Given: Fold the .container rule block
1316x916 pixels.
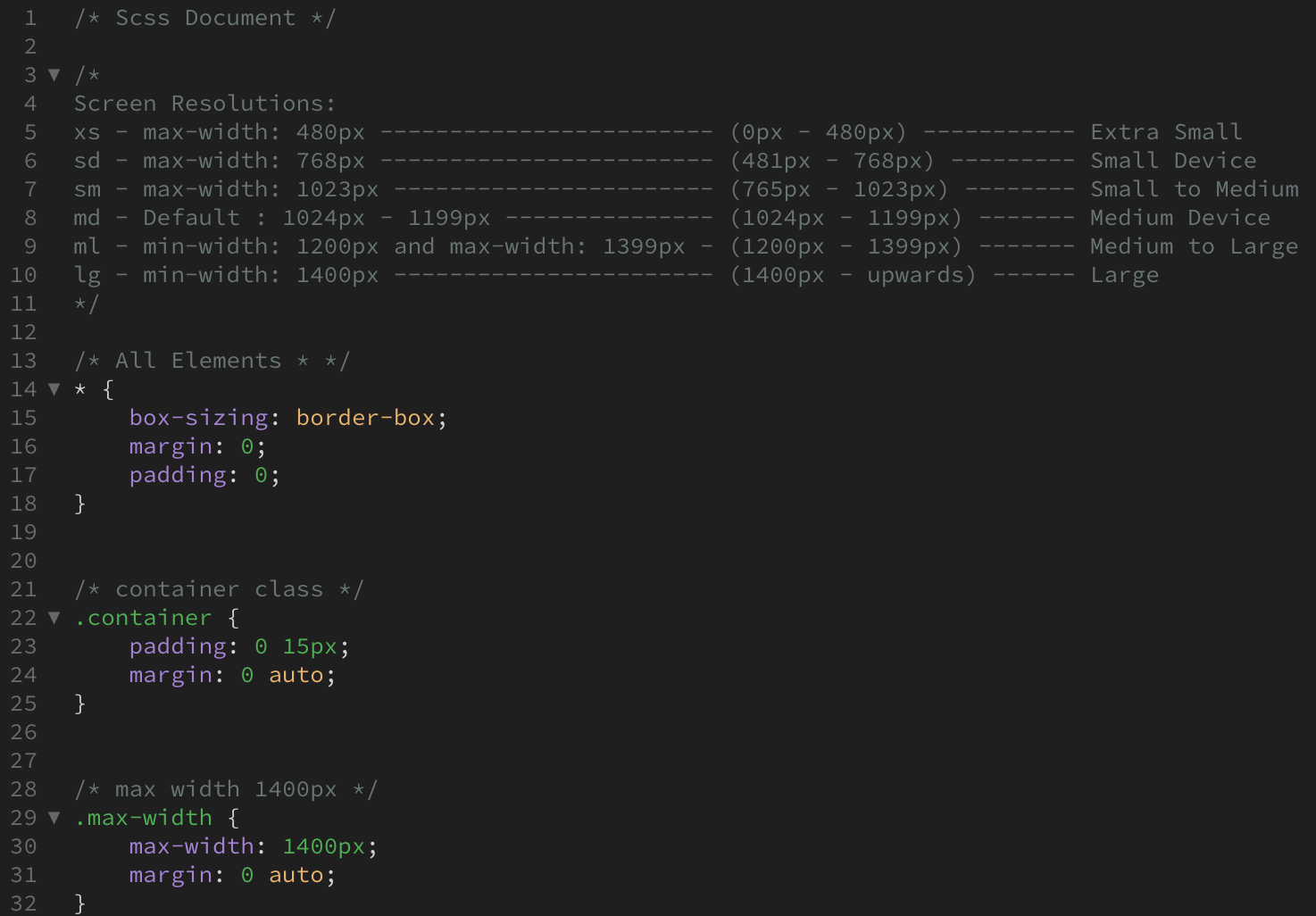Looking at the screenshot, I should coord(54,618).
